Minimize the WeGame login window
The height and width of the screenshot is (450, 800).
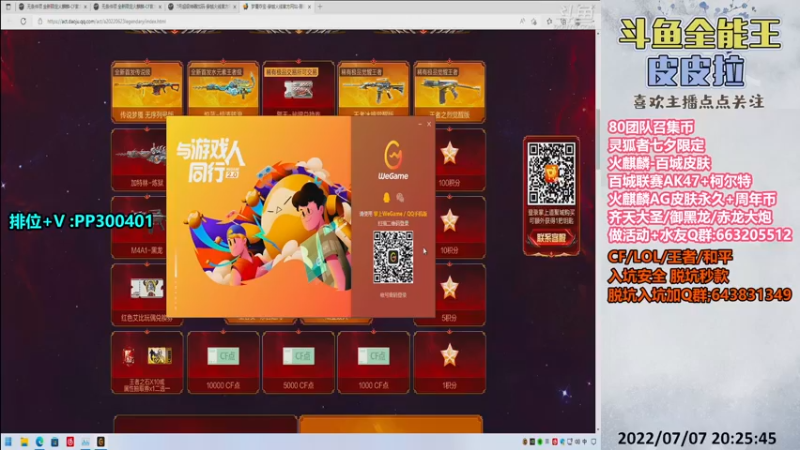click(420, 124)
